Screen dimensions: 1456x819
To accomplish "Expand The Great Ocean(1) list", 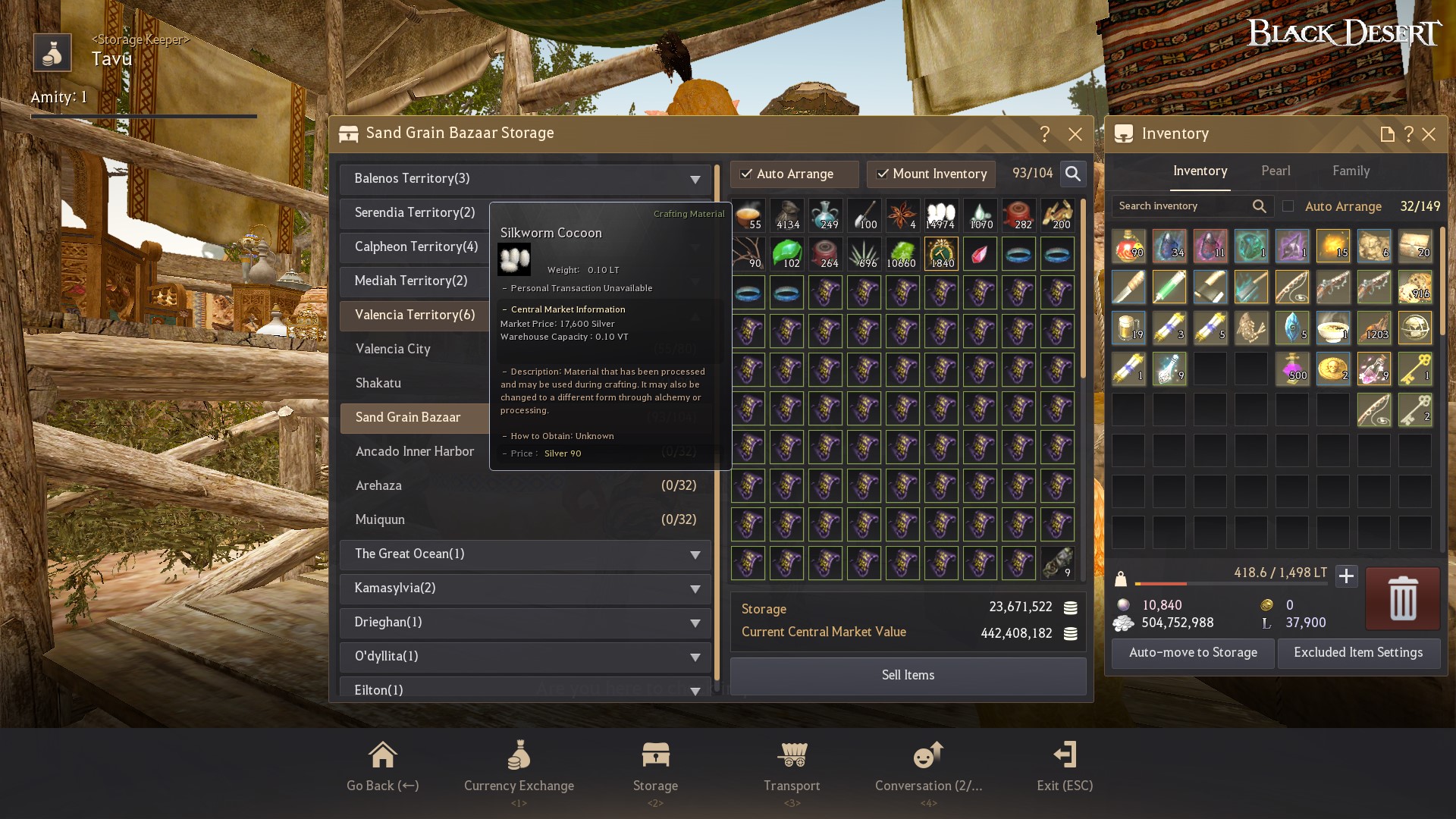I will click(x=525, y=554).
